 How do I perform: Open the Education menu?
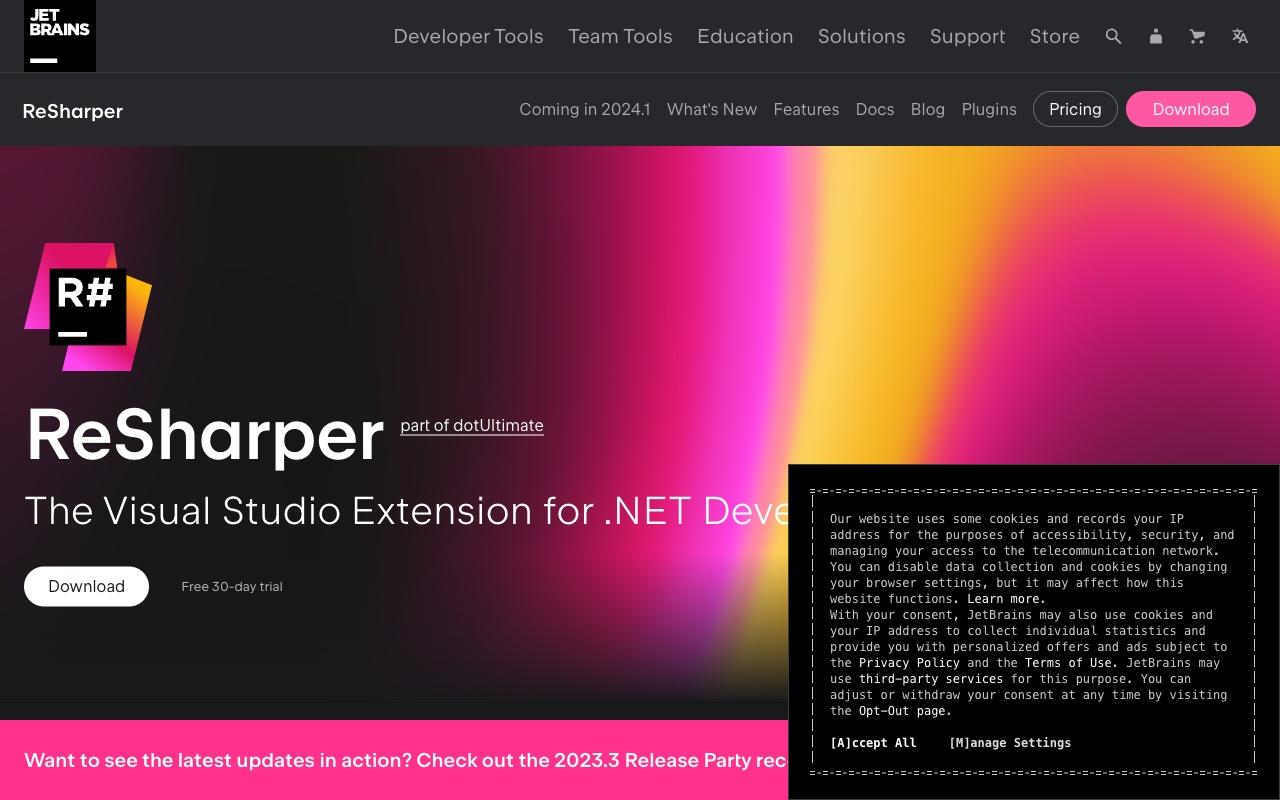tap(745, 36)
